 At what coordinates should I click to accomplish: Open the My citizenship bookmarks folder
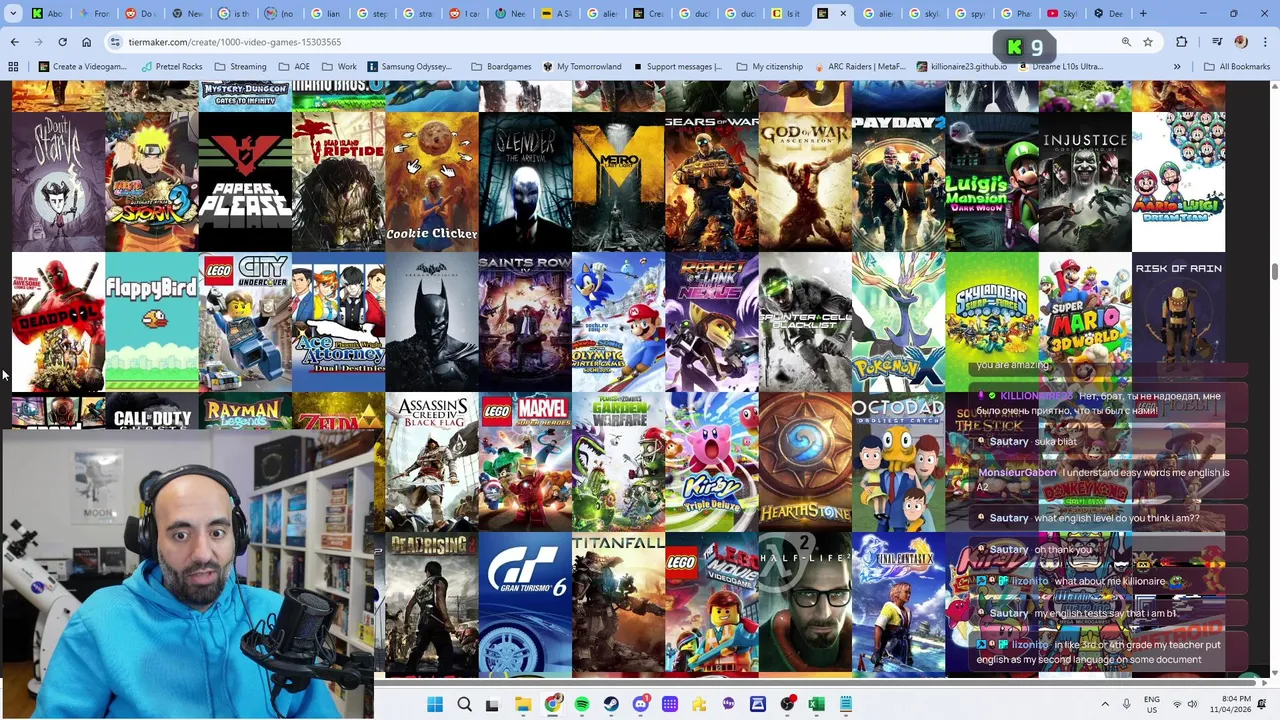pos(769,67)
